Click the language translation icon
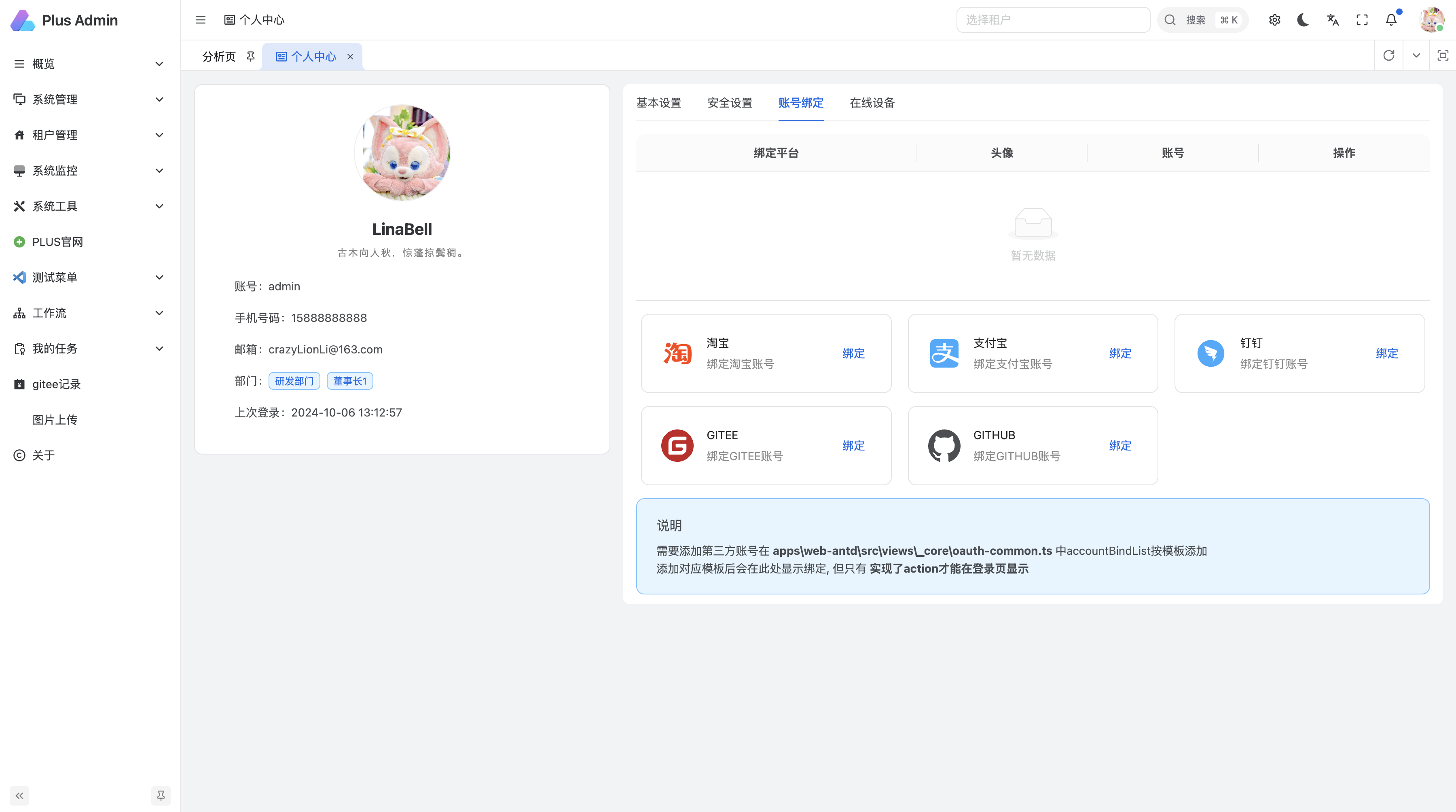Image resolution: width=1456 pixels, height=812 pixels. tap(1333, 20)
